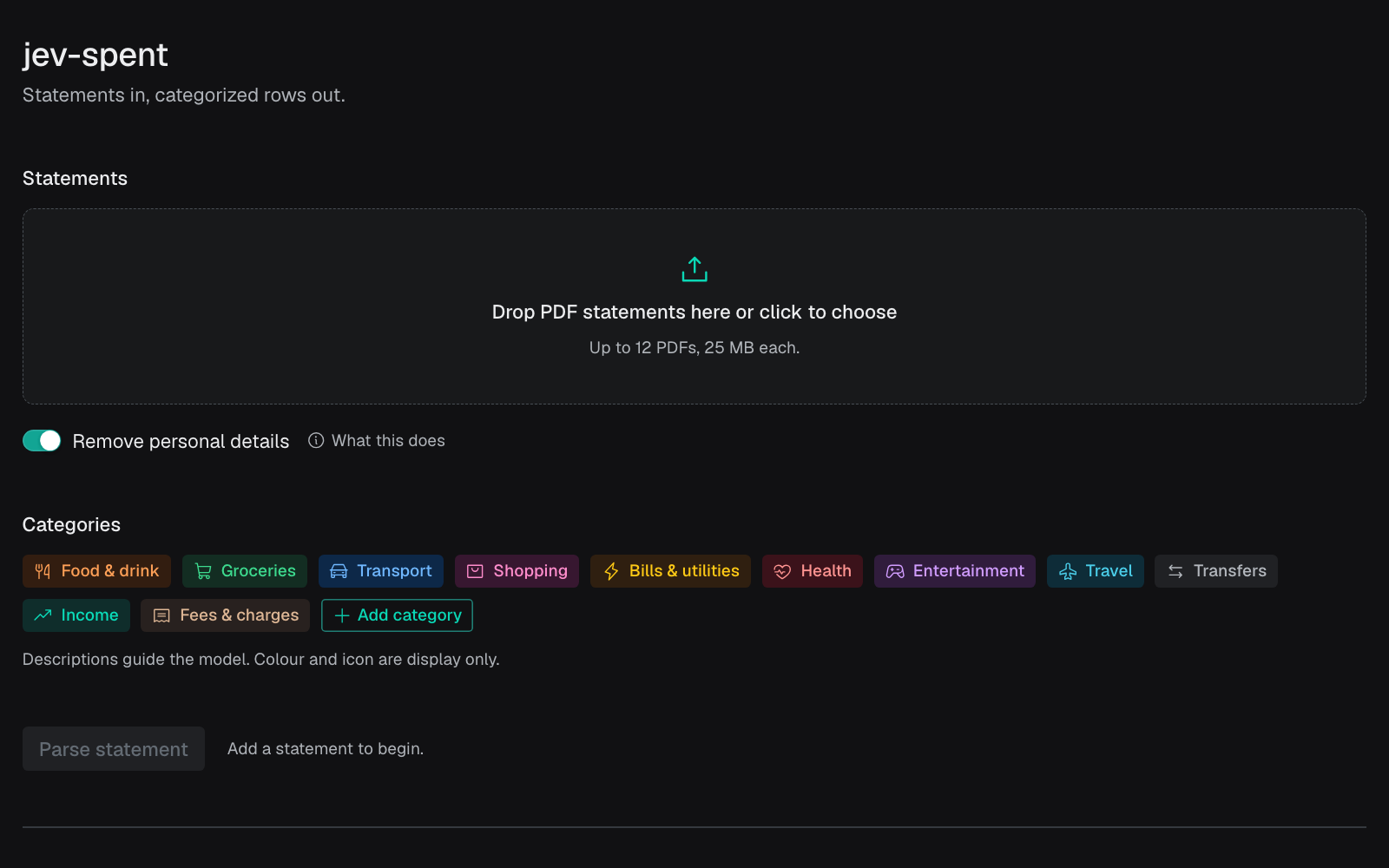The image size is (1389, 868).
Task: Click the Add category button text
Action: coord(410,615)
